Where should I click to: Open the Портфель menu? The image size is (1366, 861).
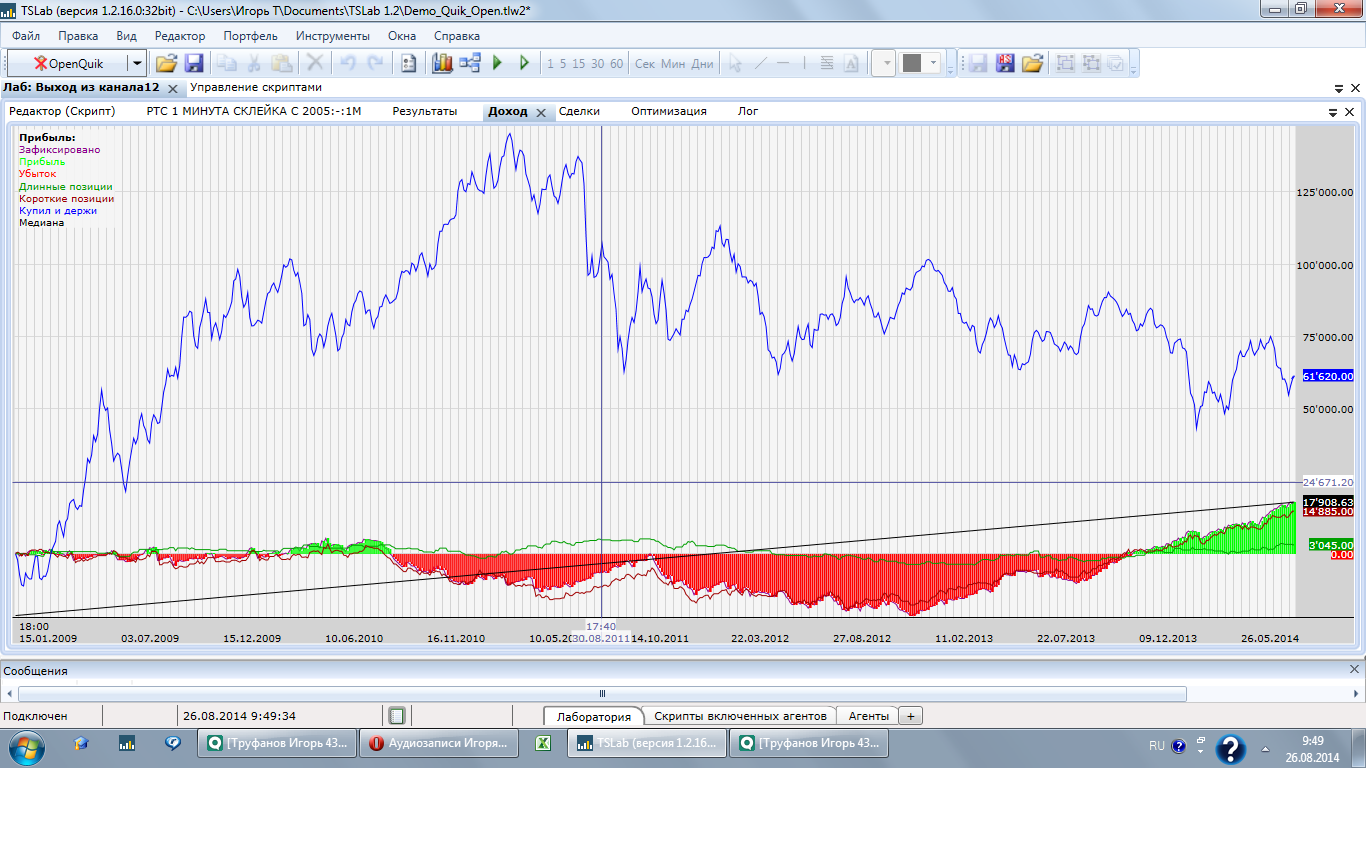click(250, 35)
